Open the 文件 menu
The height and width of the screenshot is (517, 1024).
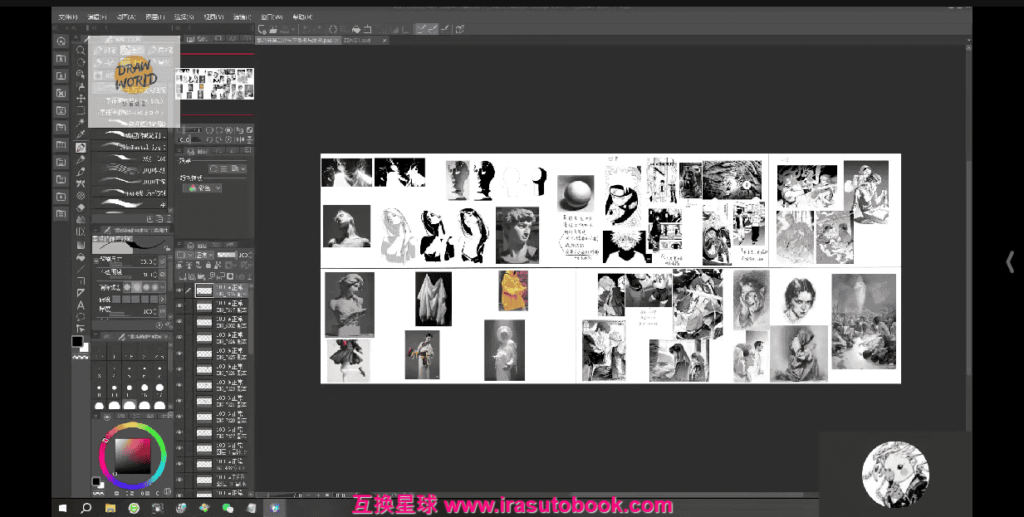(x=67, y=17)
